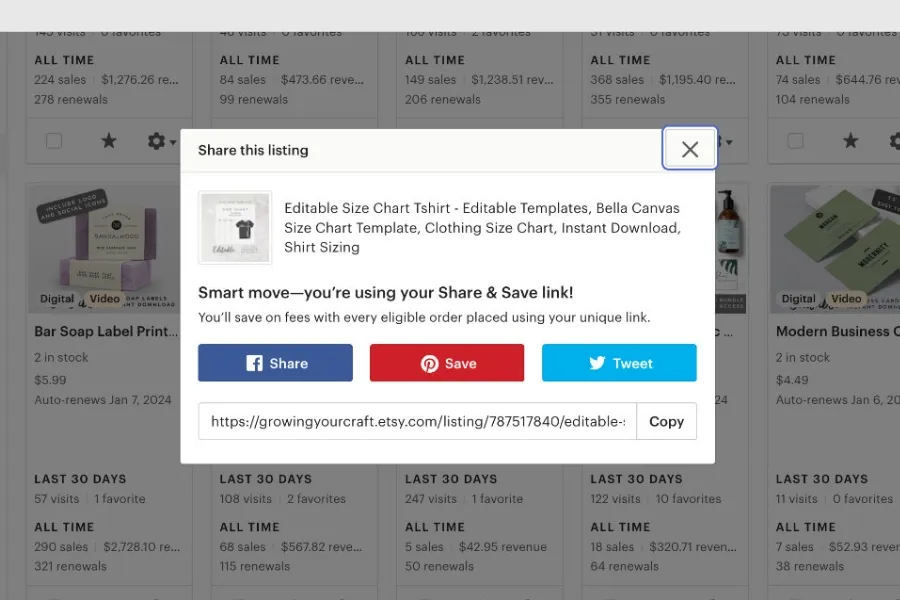This screenshot has width=900, height=600.
Task: Select the 'Share this listing' title
Action: click(253, 150)
